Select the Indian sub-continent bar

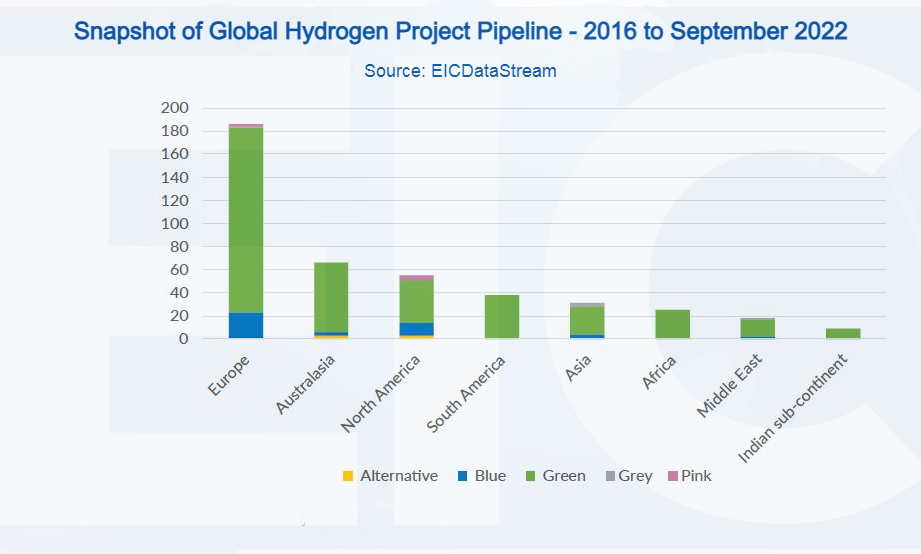tap(842, 333)
